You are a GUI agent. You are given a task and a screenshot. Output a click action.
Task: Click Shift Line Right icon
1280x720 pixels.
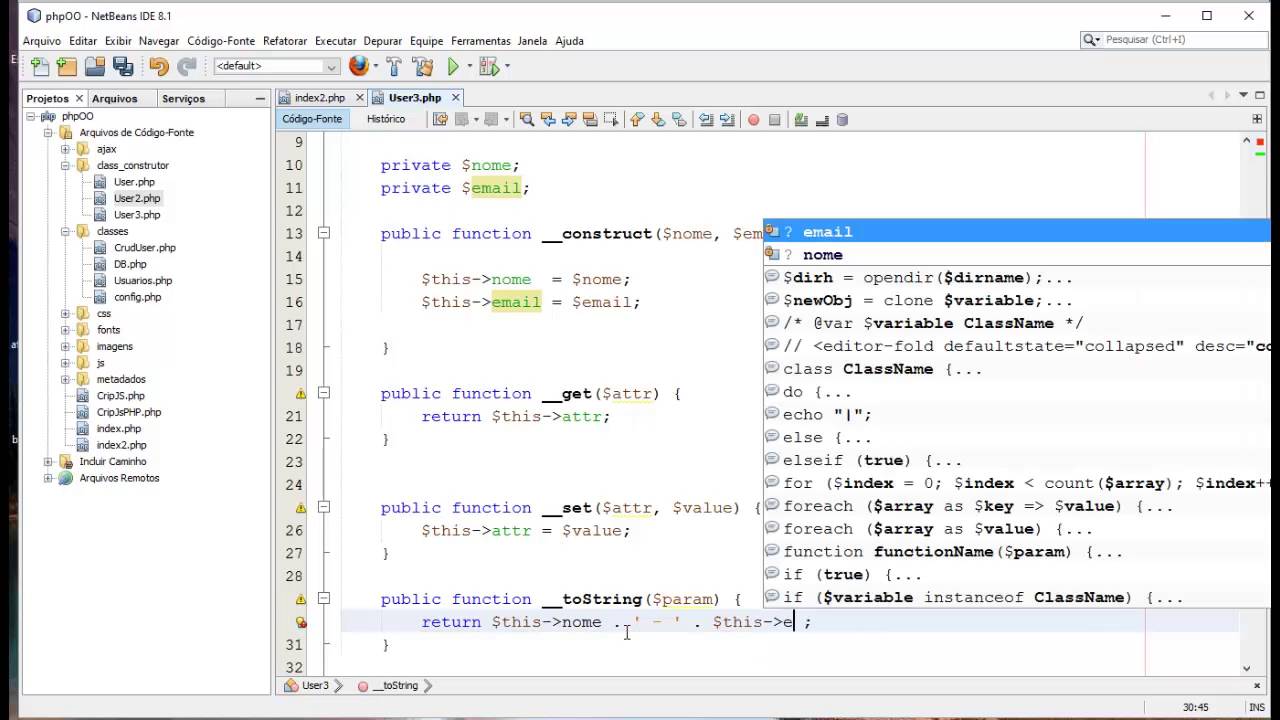727,119
